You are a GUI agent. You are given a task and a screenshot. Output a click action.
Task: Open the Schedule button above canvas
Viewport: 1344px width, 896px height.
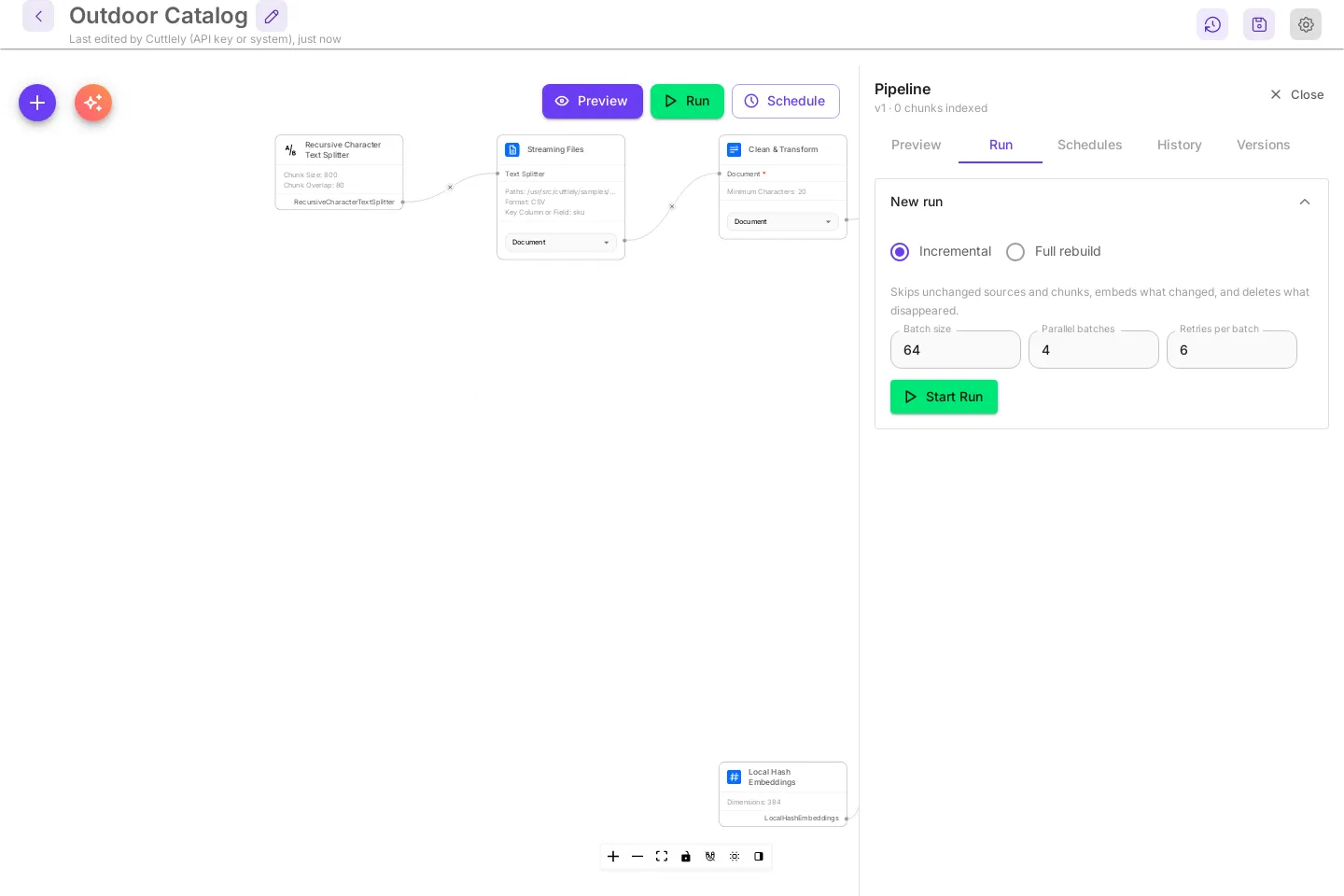[x=786, y=101]
